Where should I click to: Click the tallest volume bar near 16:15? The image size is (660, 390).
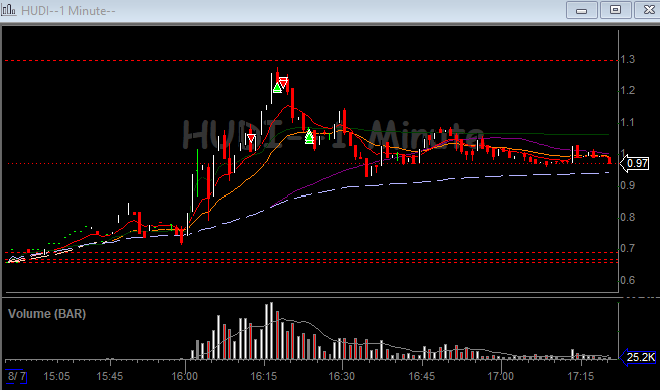271,331
